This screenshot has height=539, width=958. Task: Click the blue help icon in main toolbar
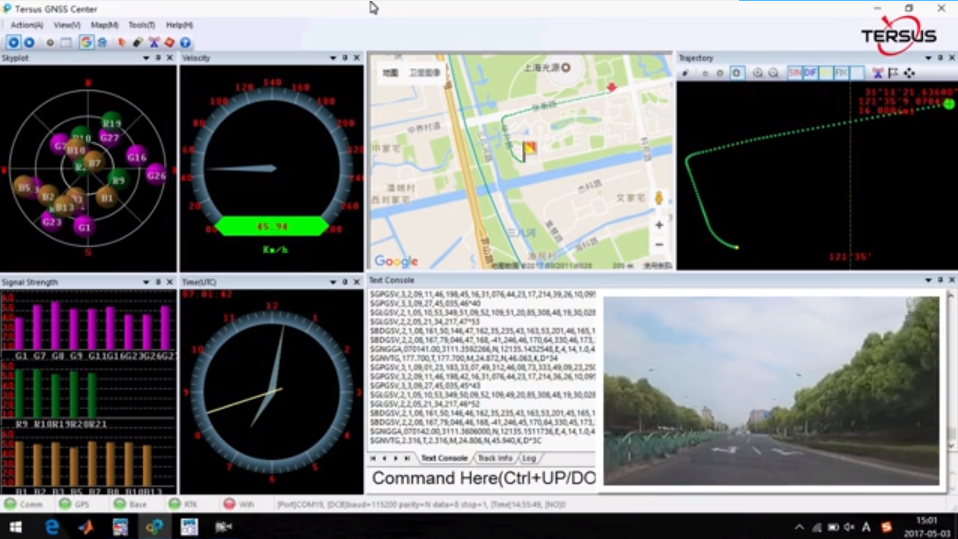pos(185,42)
